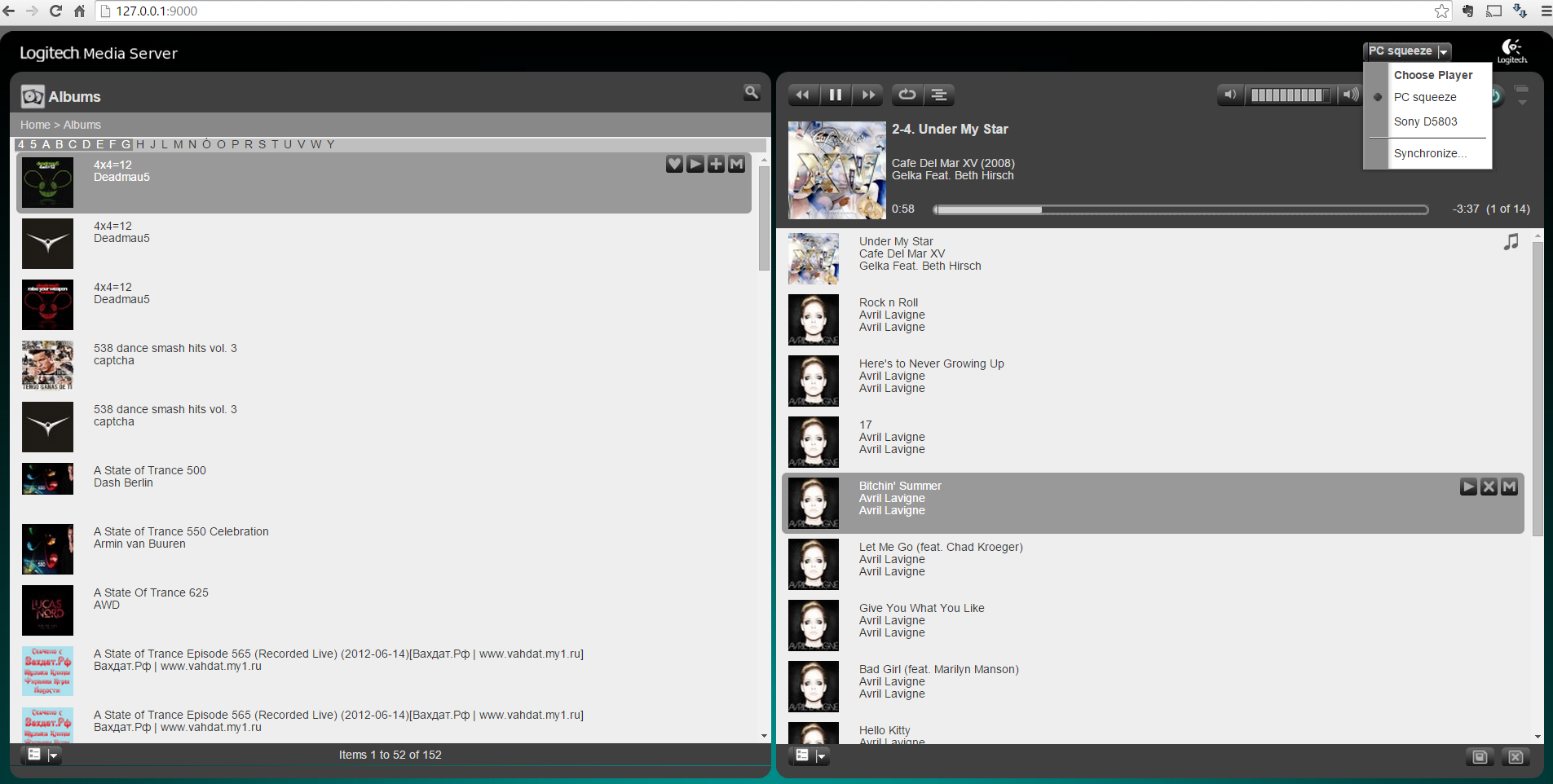Screen dimensions: 1553x784
Task: Choose Synchronize... menu entry
Action: coord(1430,153)
